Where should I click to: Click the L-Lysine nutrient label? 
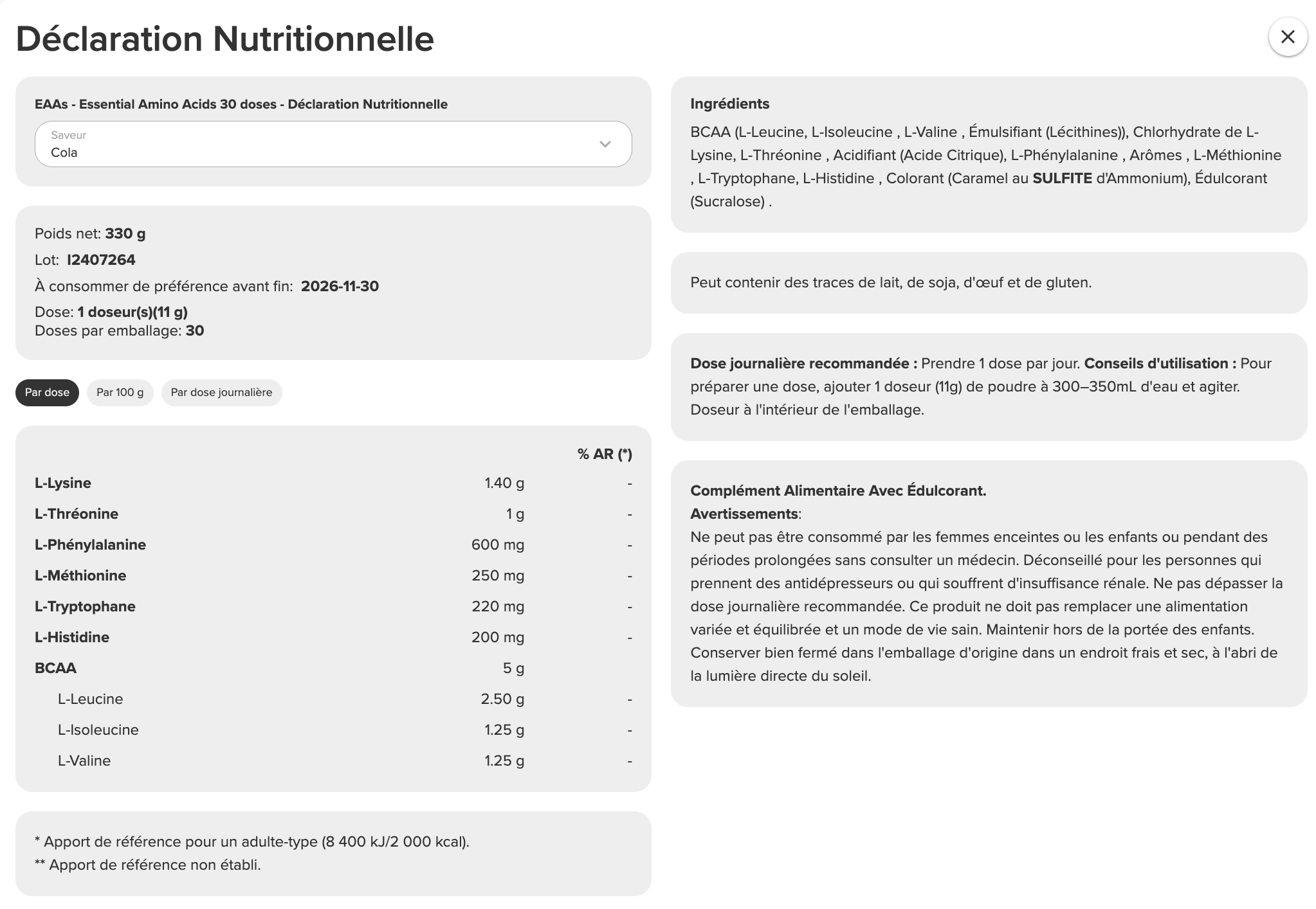tap(63, 483)
